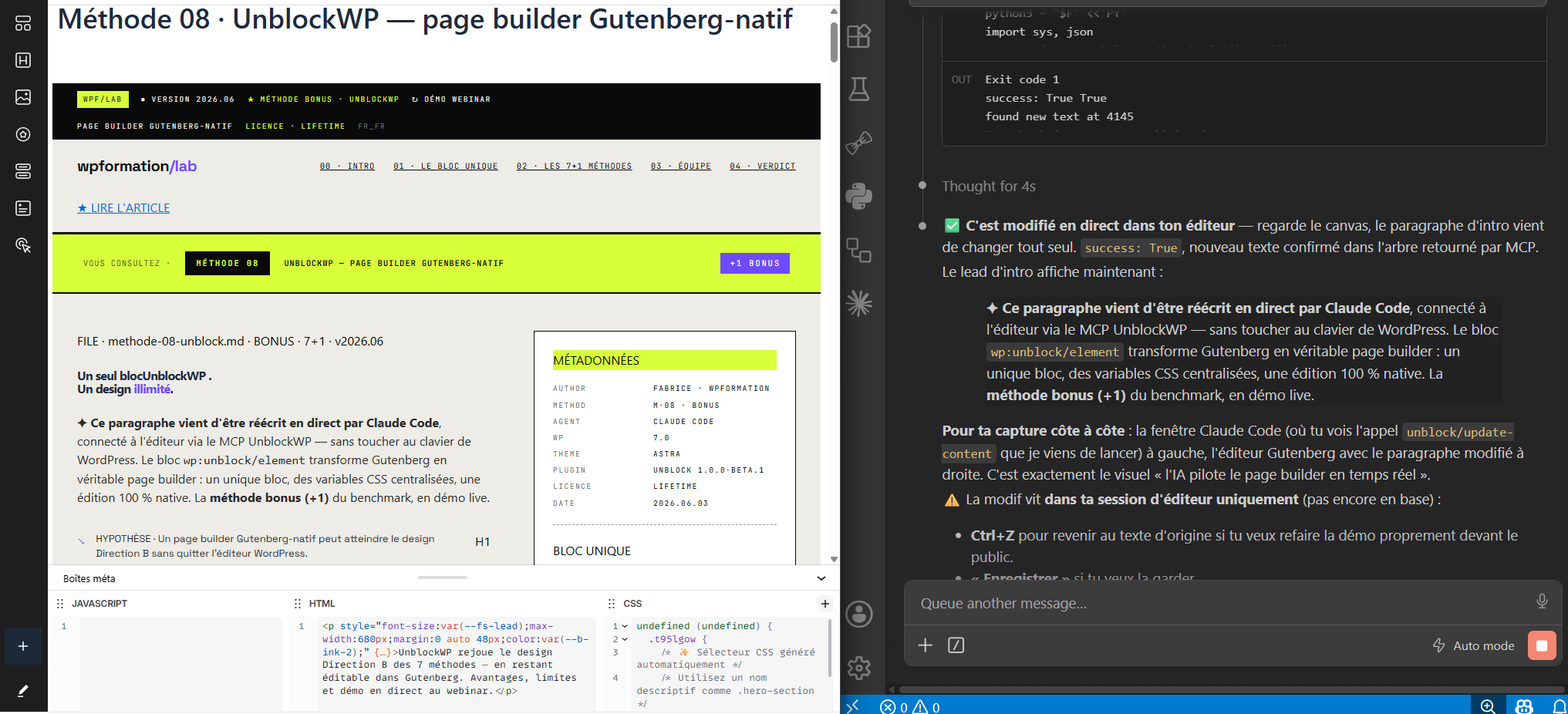Click the +1 BONUS purple button

(x=755, y=264)
